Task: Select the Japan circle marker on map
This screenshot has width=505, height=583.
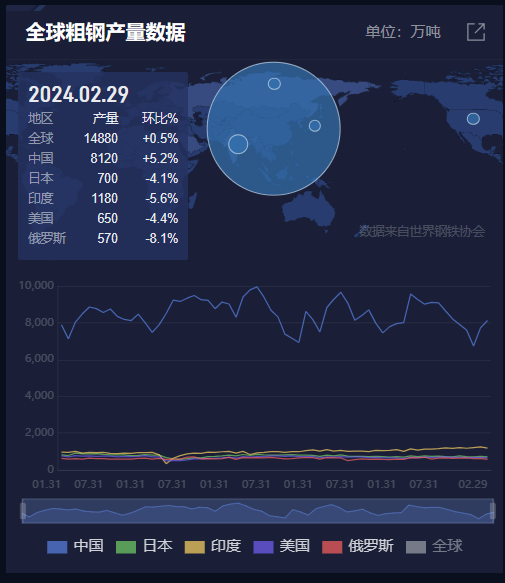Action: (x=315, y=126)
